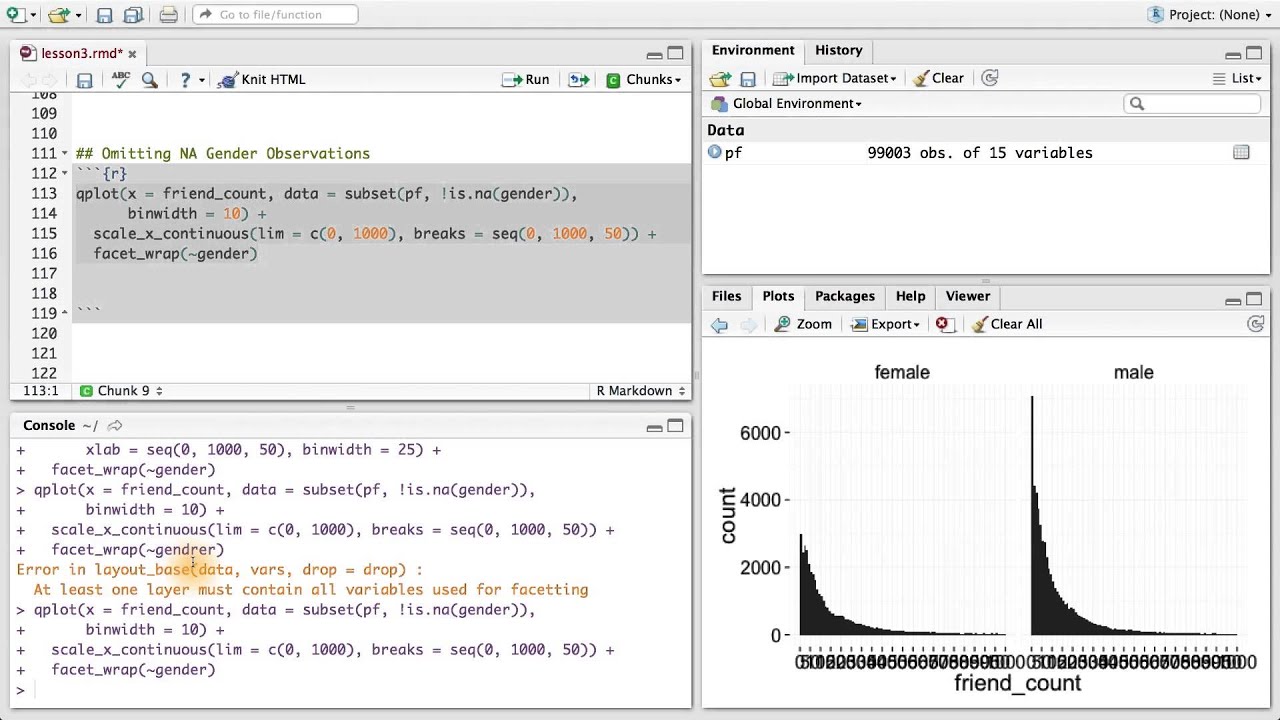
Task: Expand the pf data frame details
Action: (x=714, y=152)
